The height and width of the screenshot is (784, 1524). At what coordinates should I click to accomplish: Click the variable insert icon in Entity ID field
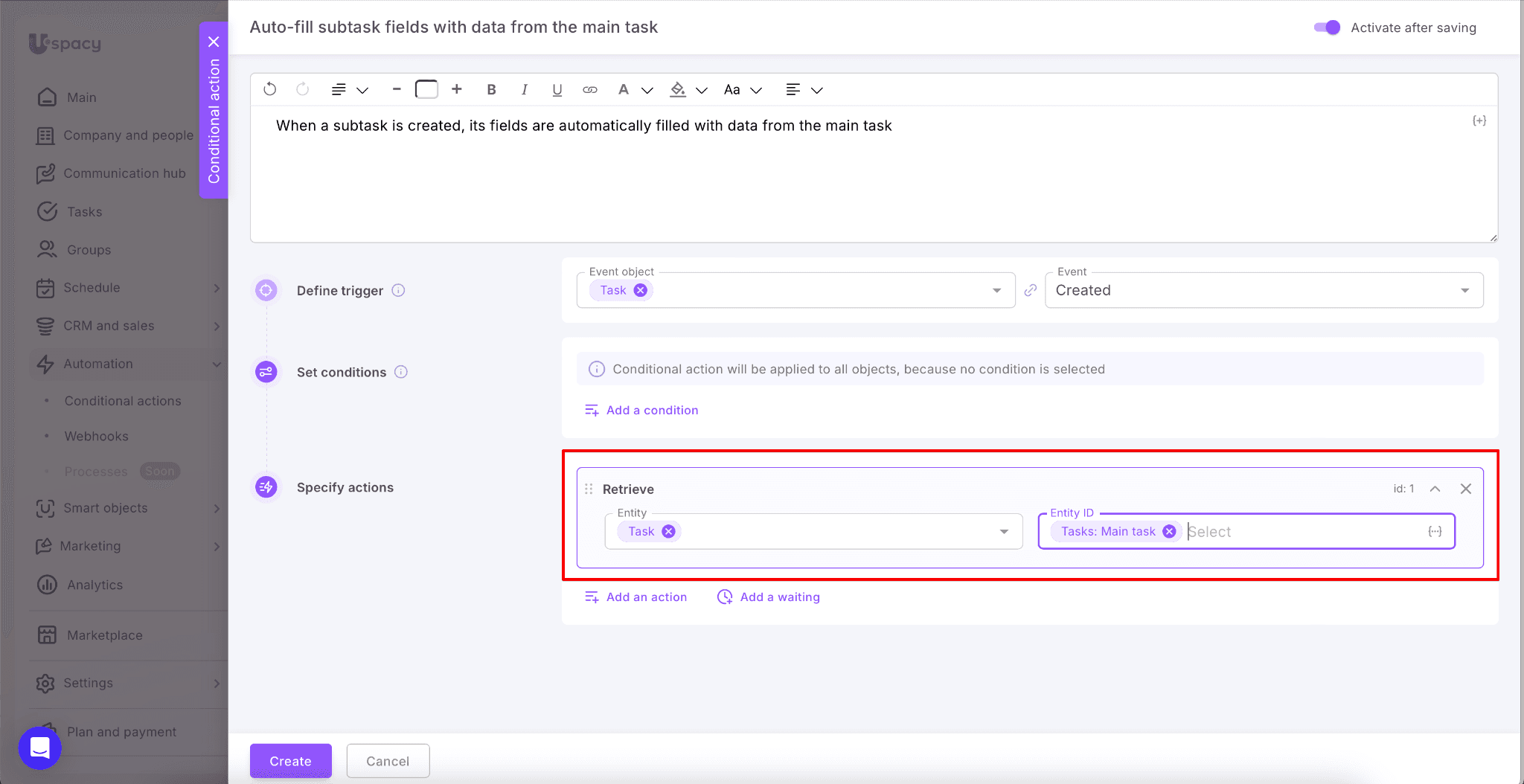[1435, 531]
